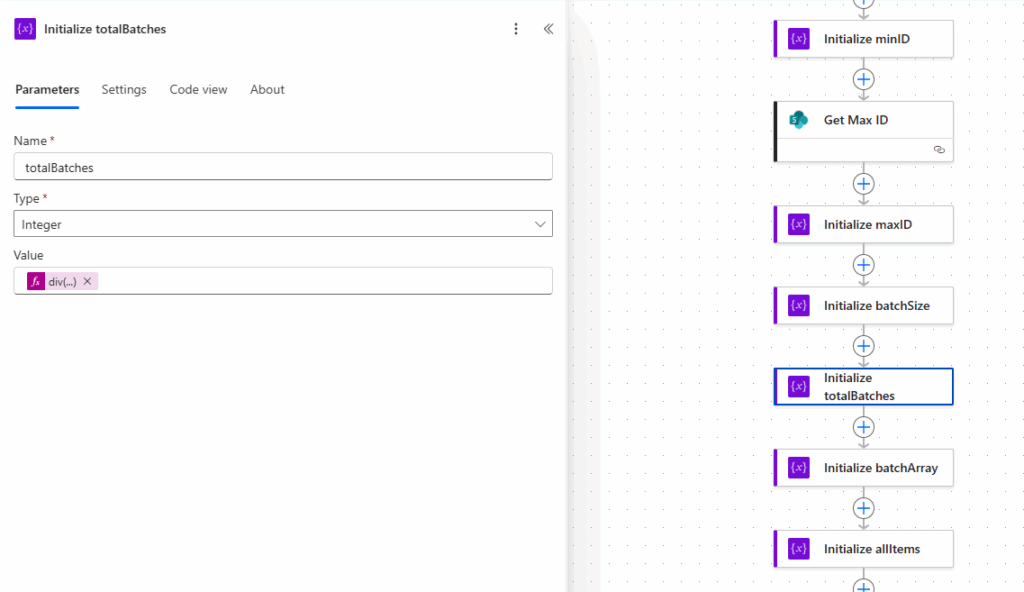
Task: Insert a step after Initialize totalBatches
Action: 863,427
